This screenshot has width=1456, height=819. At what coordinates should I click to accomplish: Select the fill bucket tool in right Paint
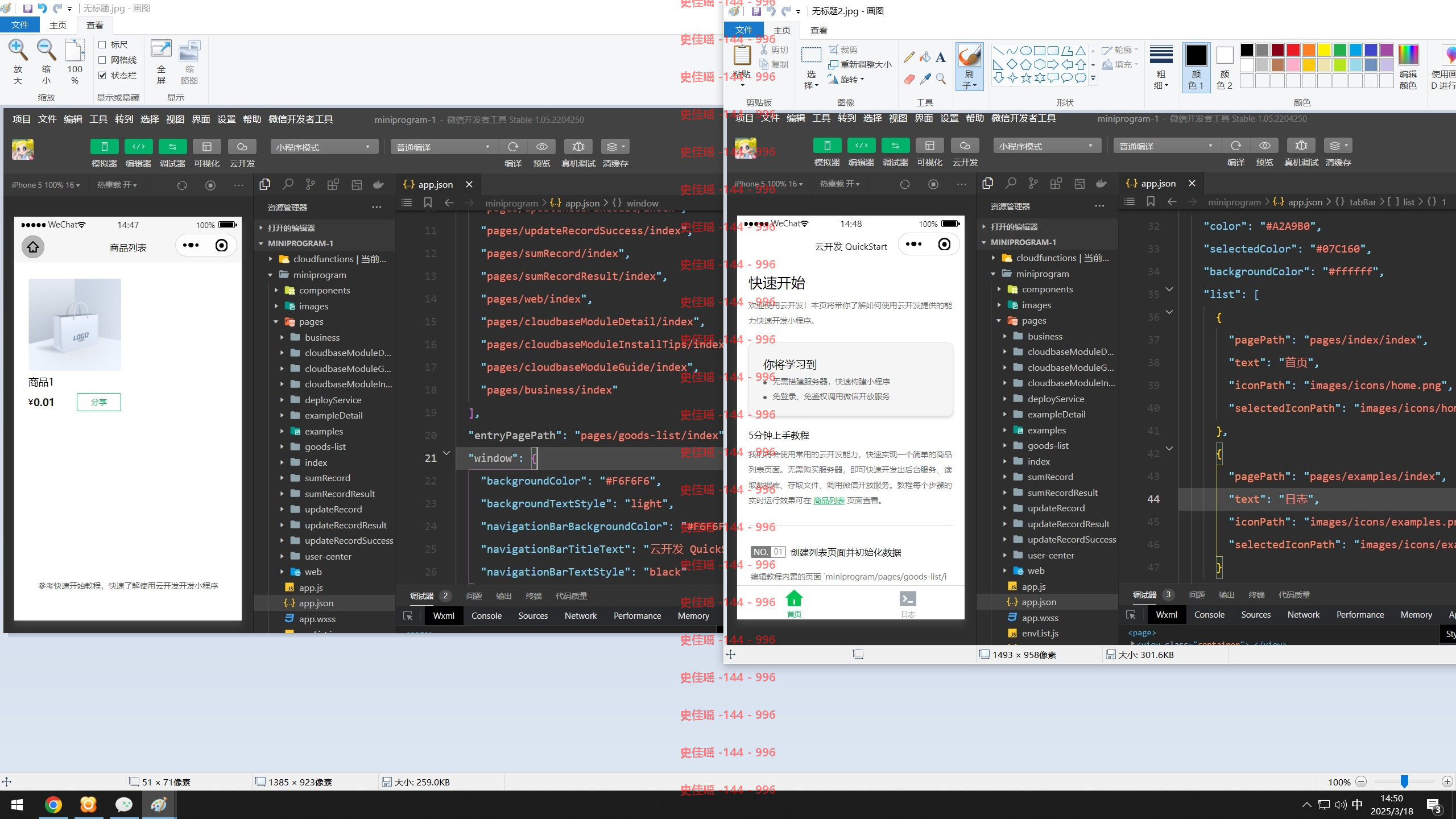pos(925,57)
